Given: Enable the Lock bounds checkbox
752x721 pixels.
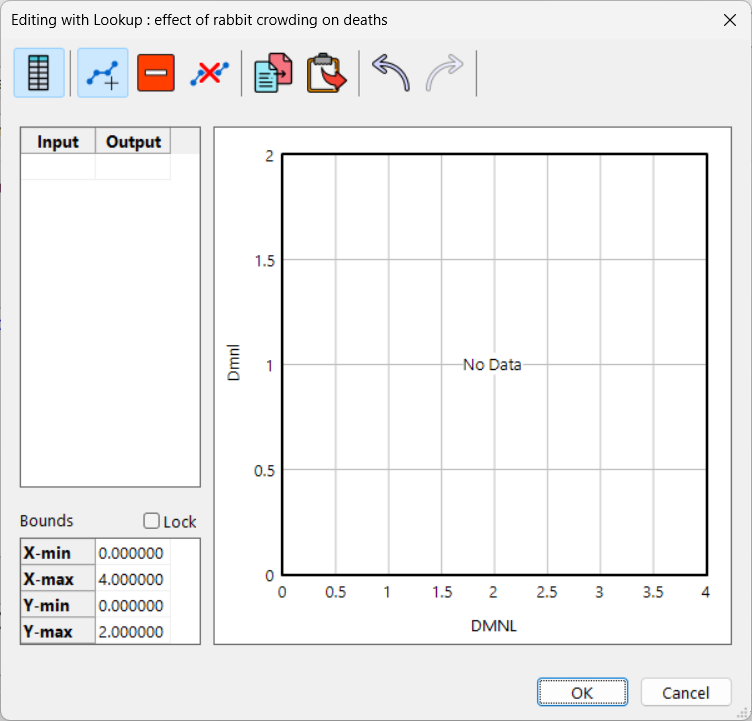Looking at the screenshot, I should point(152,521).
